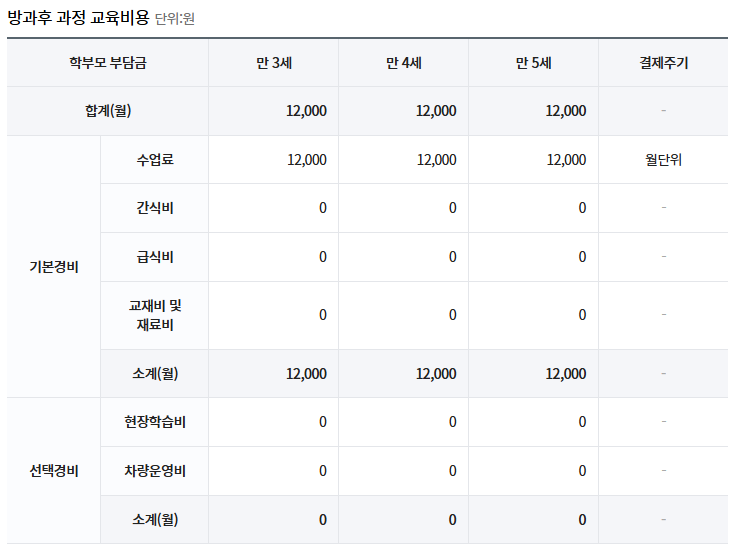Click the 합계(월) row label
737x550 pixels.
tap(107, 111)
